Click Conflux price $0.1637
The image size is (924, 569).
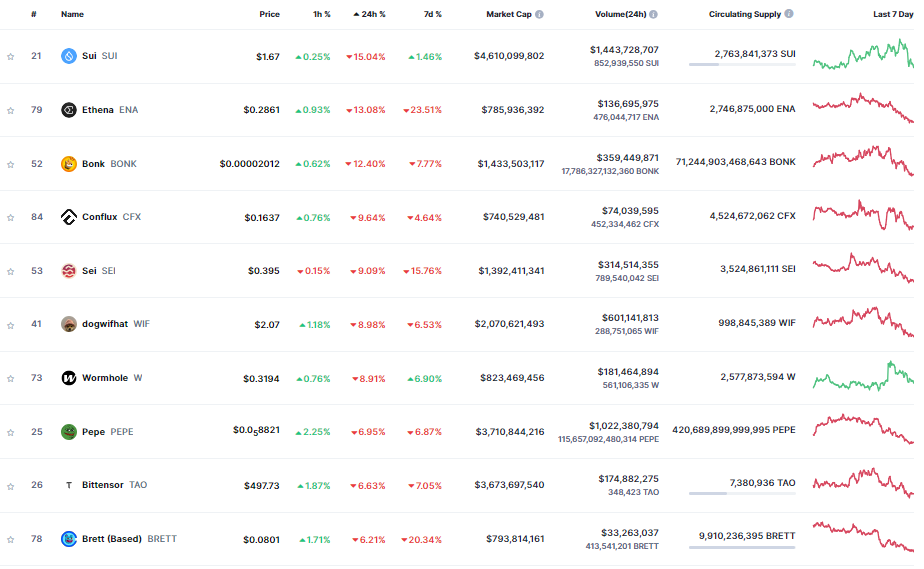point(262,218)
